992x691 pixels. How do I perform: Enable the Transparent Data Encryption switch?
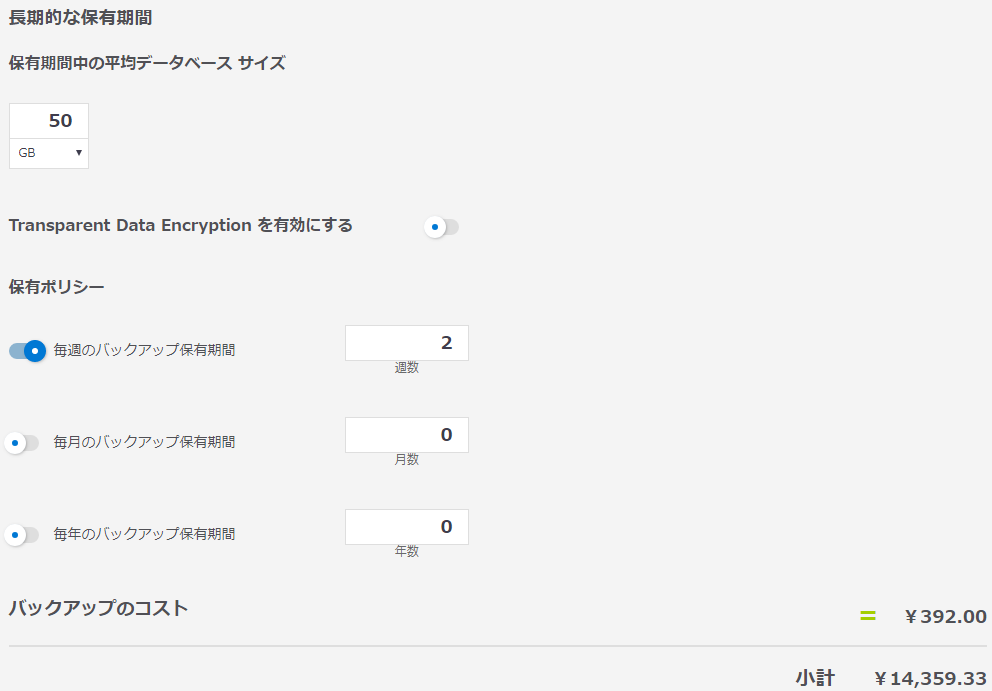pos(441,227)
